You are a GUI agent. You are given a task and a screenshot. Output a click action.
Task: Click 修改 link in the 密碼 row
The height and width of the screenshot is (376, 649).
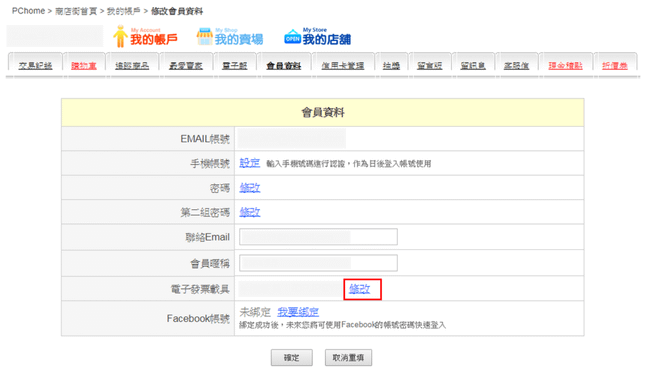point(250,188)
